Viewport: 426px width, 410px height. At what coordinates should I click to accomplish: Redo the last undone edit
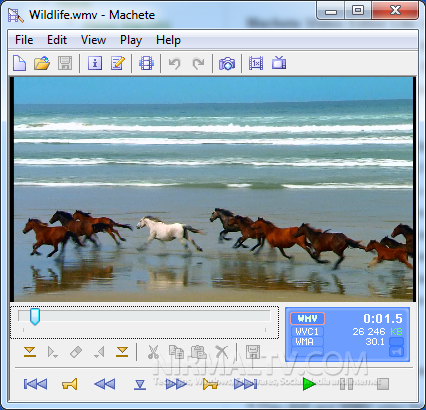coord(198,63)
